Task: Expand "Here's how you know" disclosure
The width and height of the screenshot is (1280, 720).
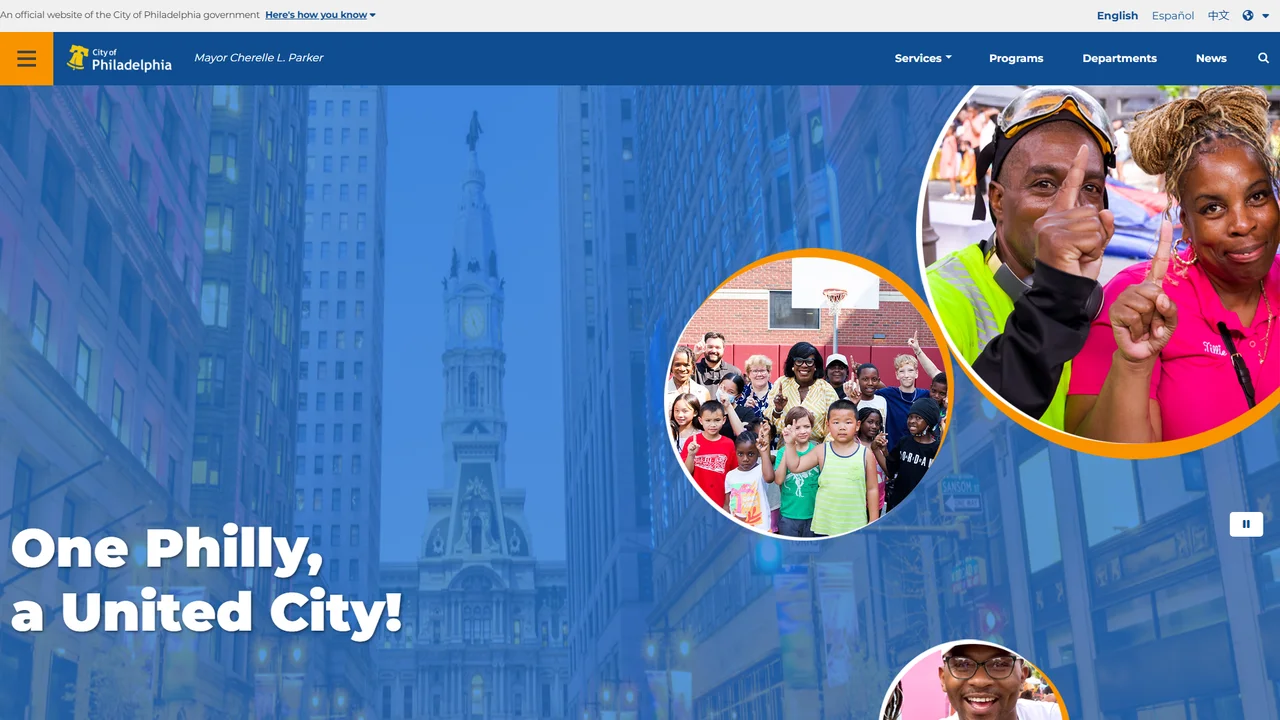Action: (321, 15)
